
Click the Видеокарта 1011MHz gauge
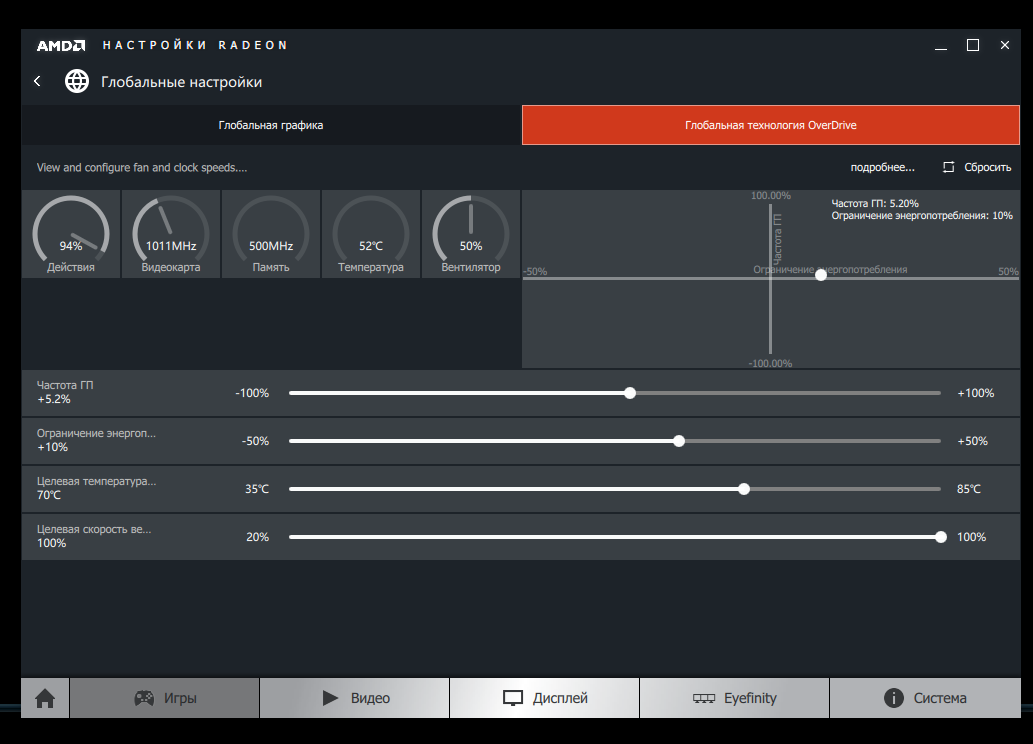171,234
